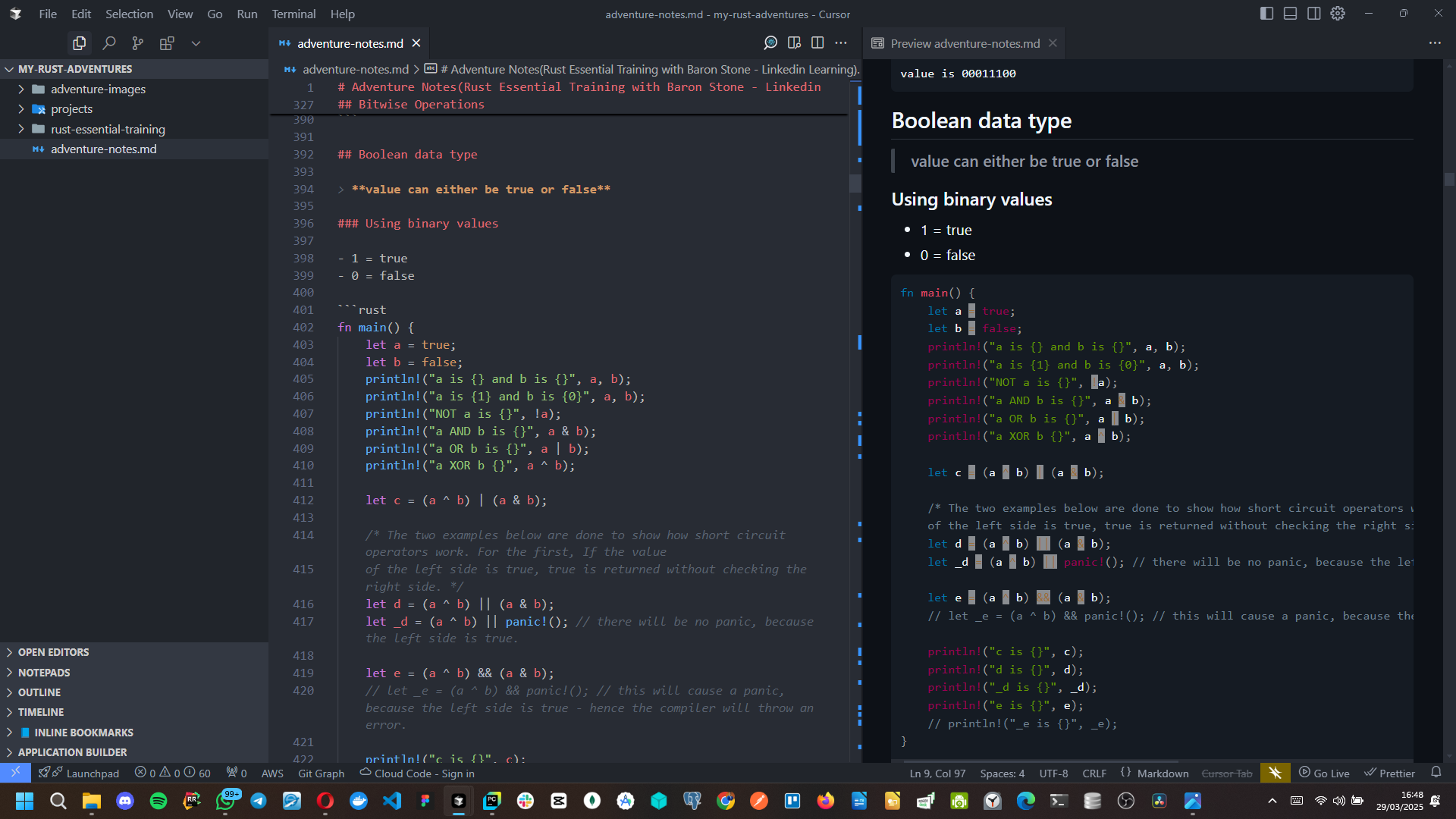Toggle bottom panel layout button

point(1290,14)
